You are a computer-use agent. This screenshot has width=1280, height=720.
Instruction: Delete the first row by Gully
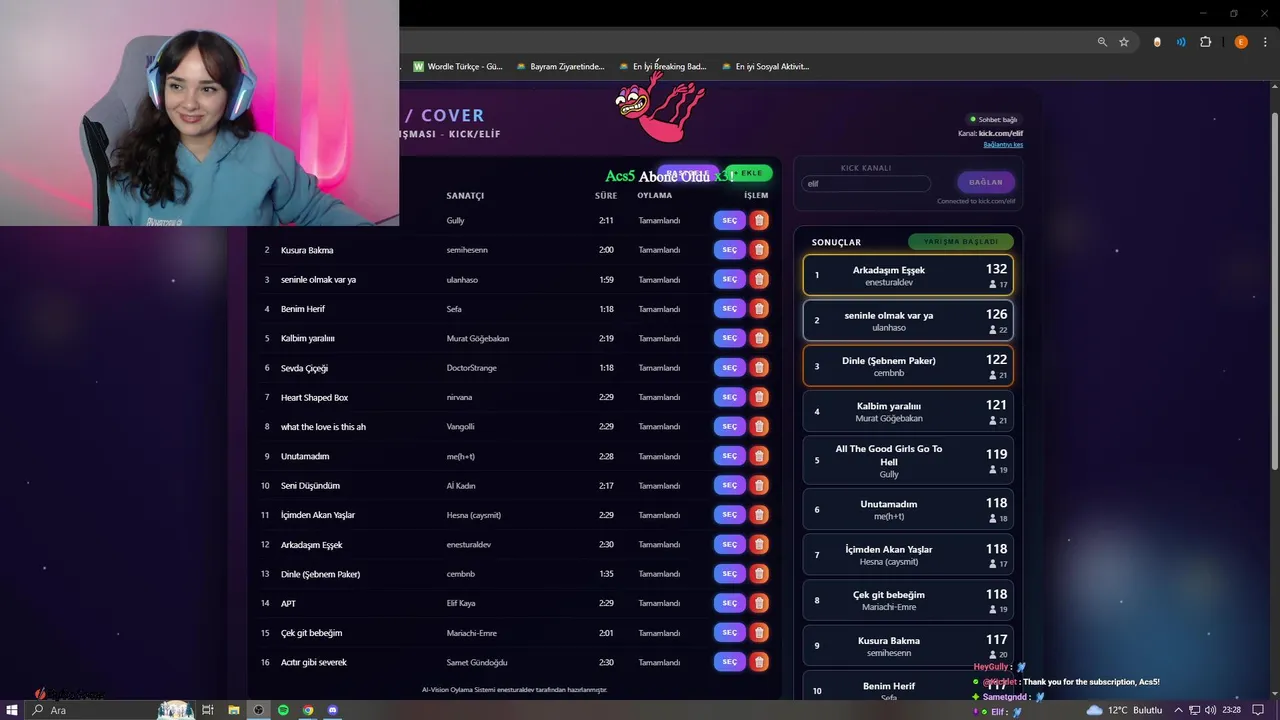coord(759,220)
